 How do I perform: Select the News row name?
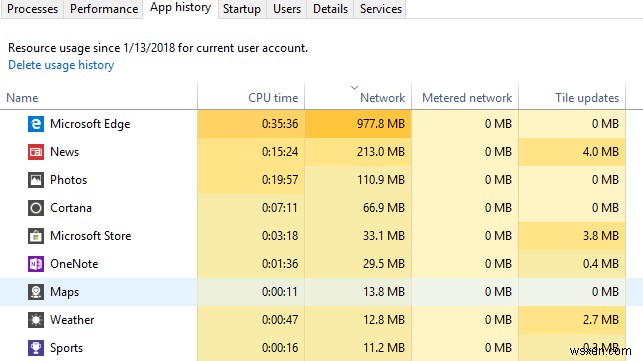click(64, 152)
